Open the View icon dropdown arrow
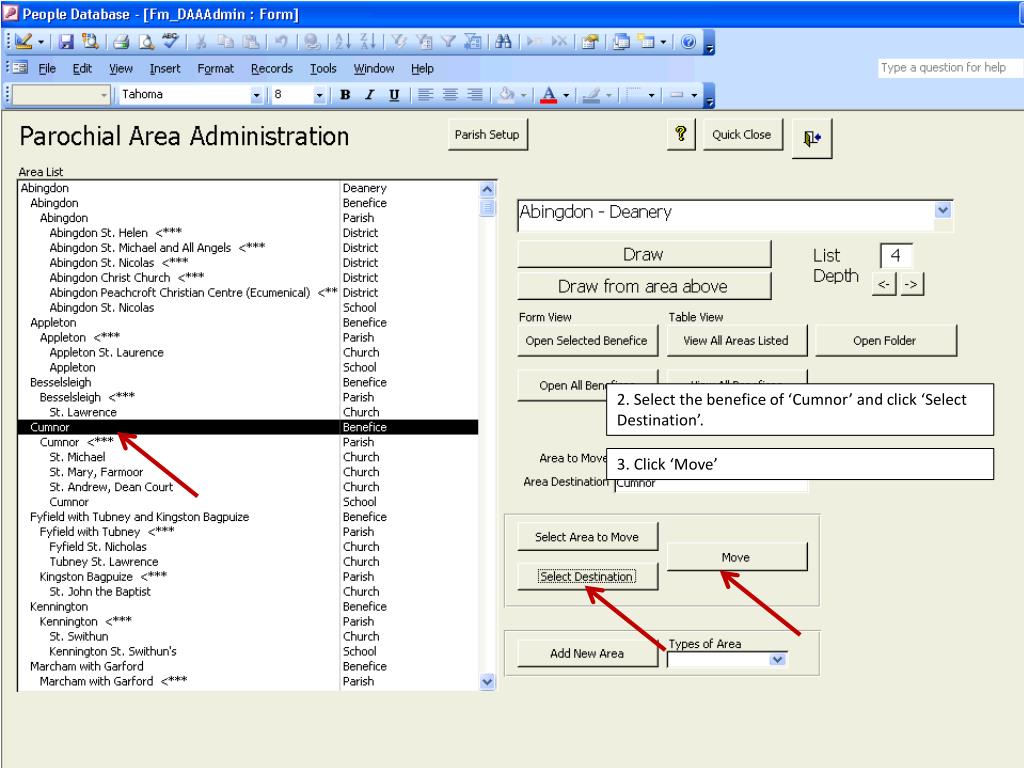Screen dimensions: 1024x768 point(40,42)
